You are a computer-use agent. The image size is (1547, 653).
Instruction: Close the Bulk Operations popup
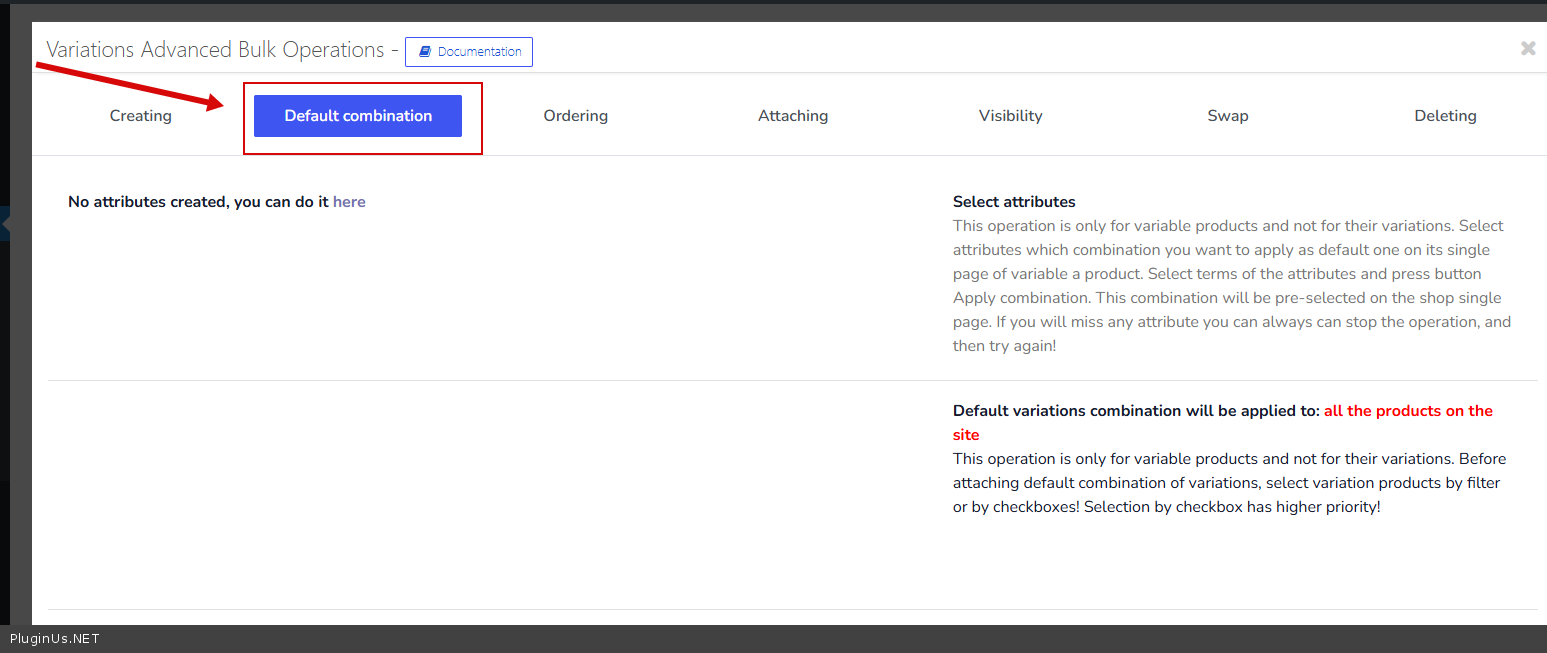click(1527, 48)
